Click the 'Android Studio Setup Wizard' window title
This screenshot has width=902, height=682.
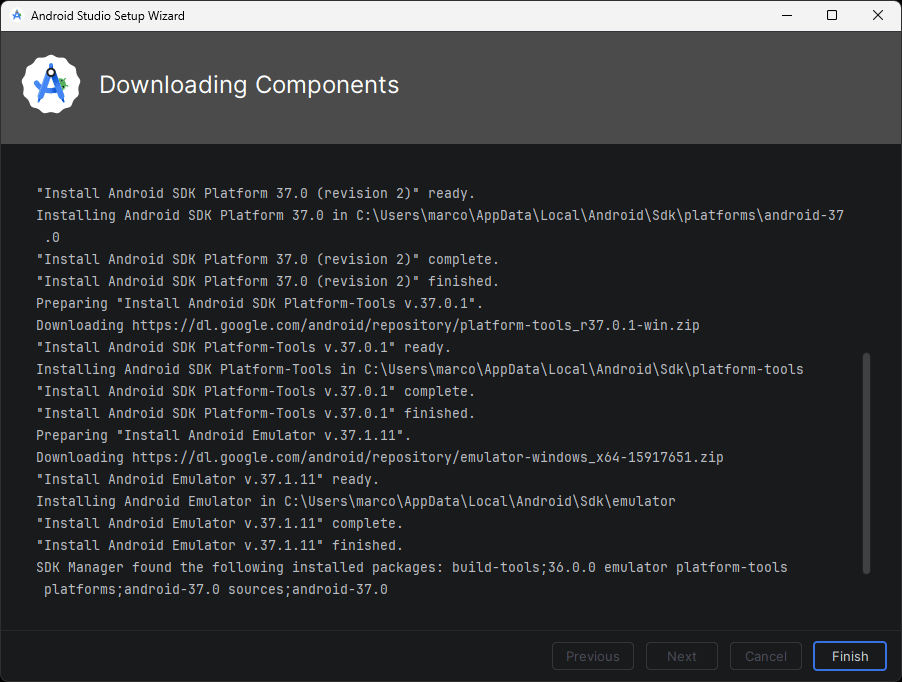[108, 16]
